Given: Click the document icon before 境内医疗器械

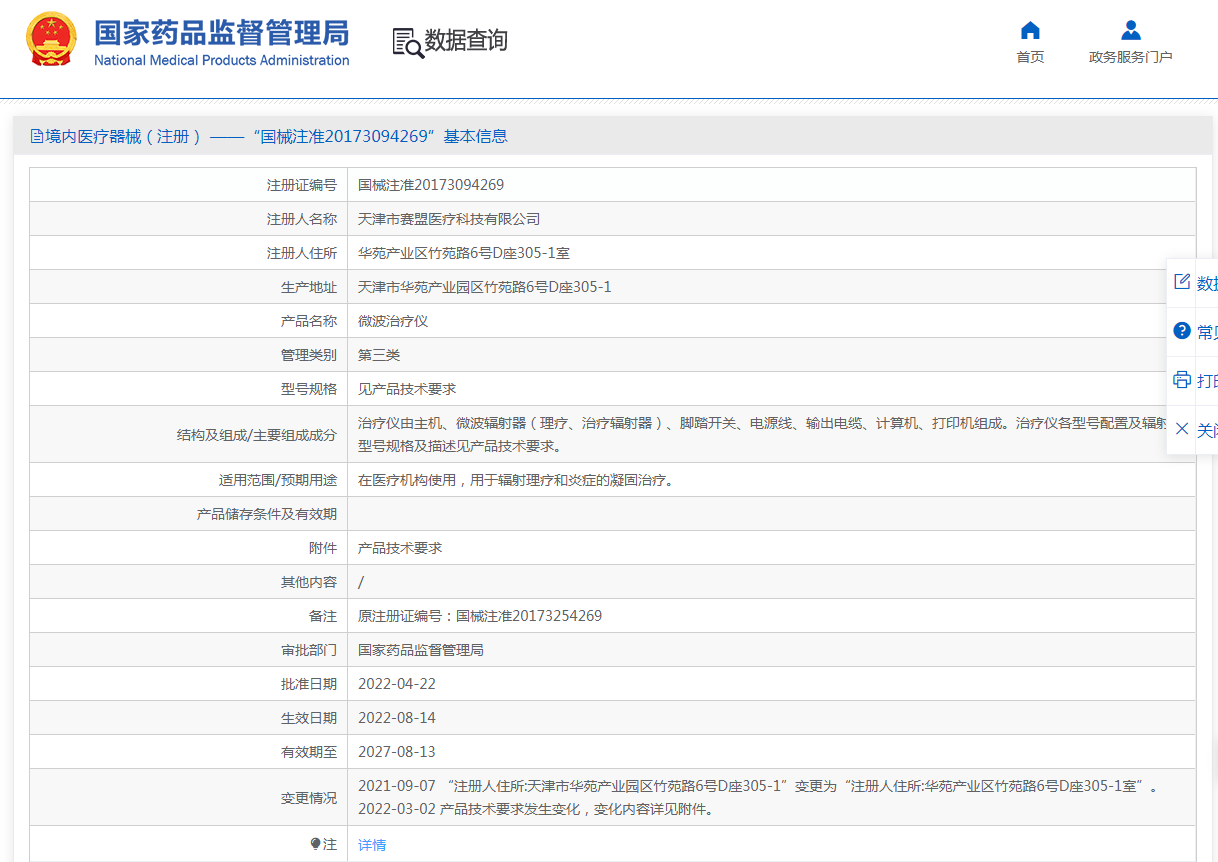Looking at the screenshot, I should click(37, 136).
